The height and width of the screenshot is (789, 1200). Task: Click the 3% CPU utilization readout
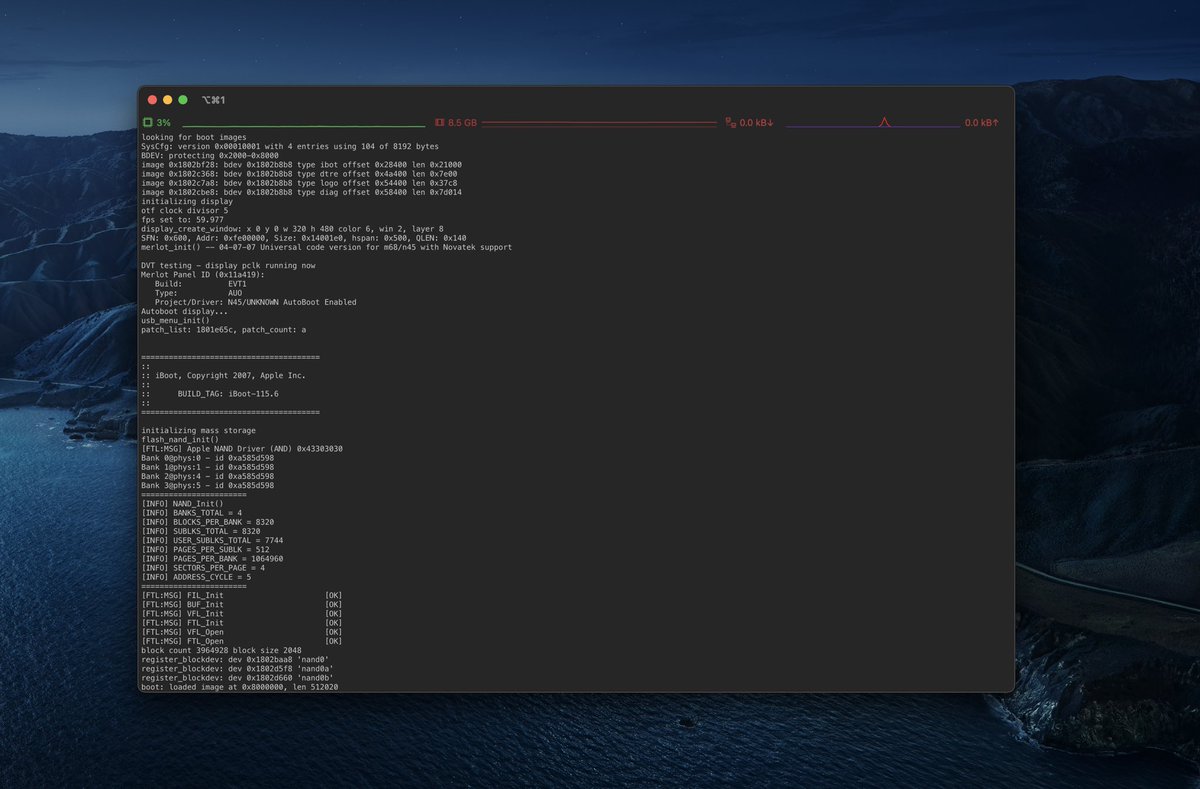point(164,122)
